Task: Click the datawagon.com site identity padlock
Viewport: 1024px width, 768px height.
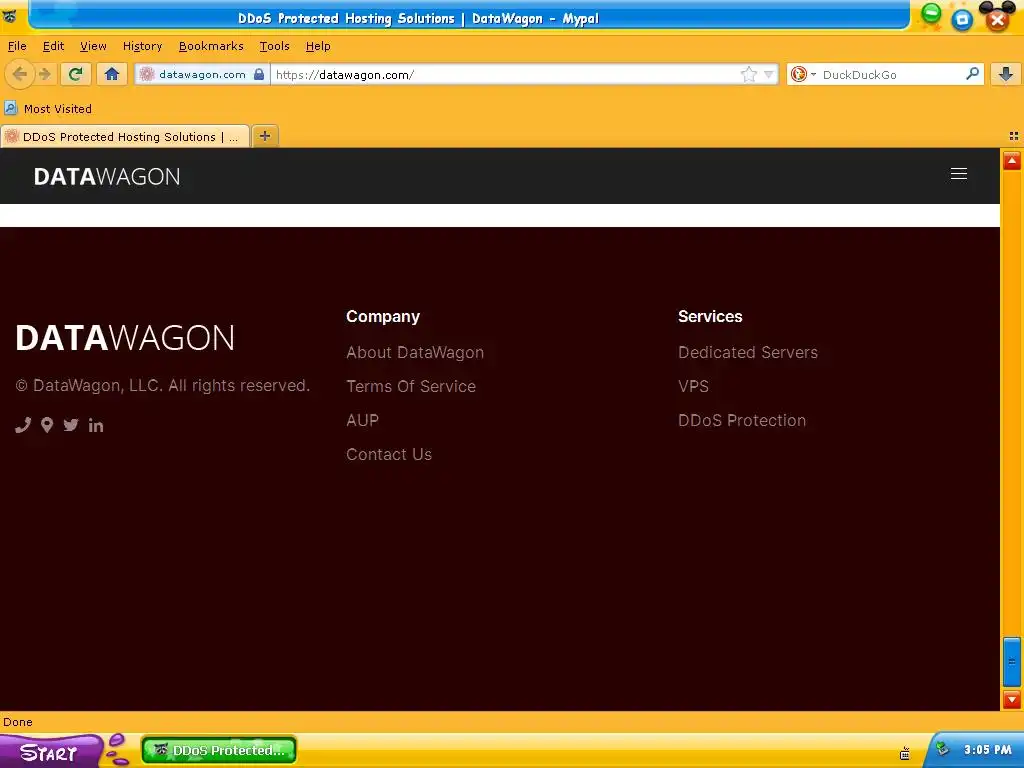Action: point(259,74)
